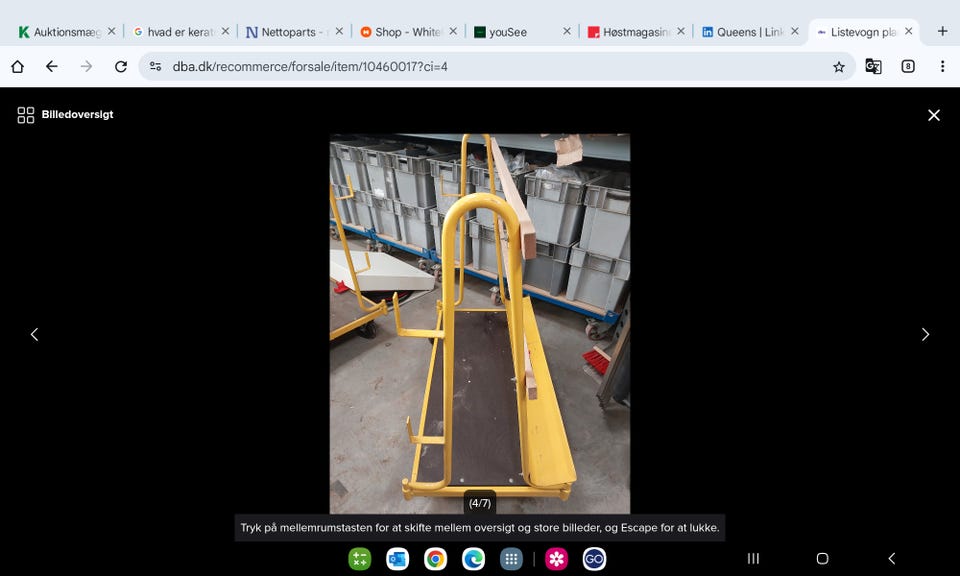Image resolution: width=960 pixels, height=576 pixels.
Task: Reload the dba.dk page
Action: tap(121, 67)
